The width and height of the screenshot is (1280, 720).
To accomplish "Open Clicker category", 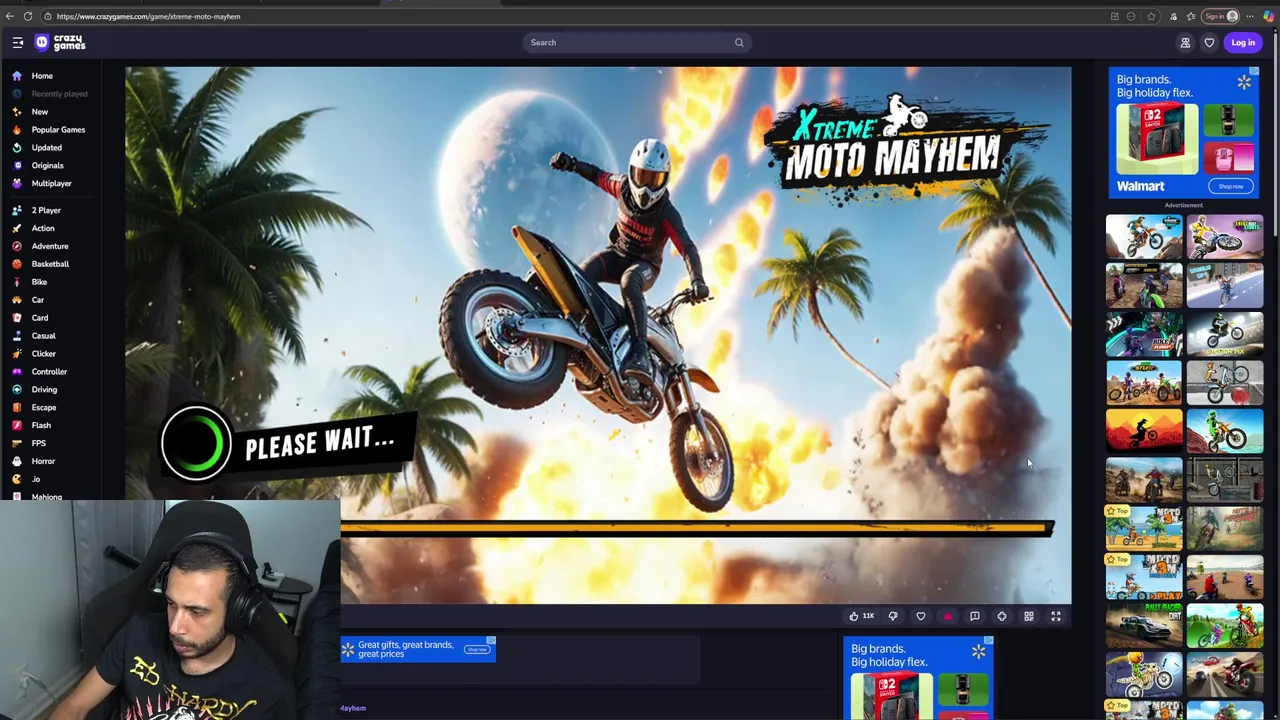I will [43, 354].
